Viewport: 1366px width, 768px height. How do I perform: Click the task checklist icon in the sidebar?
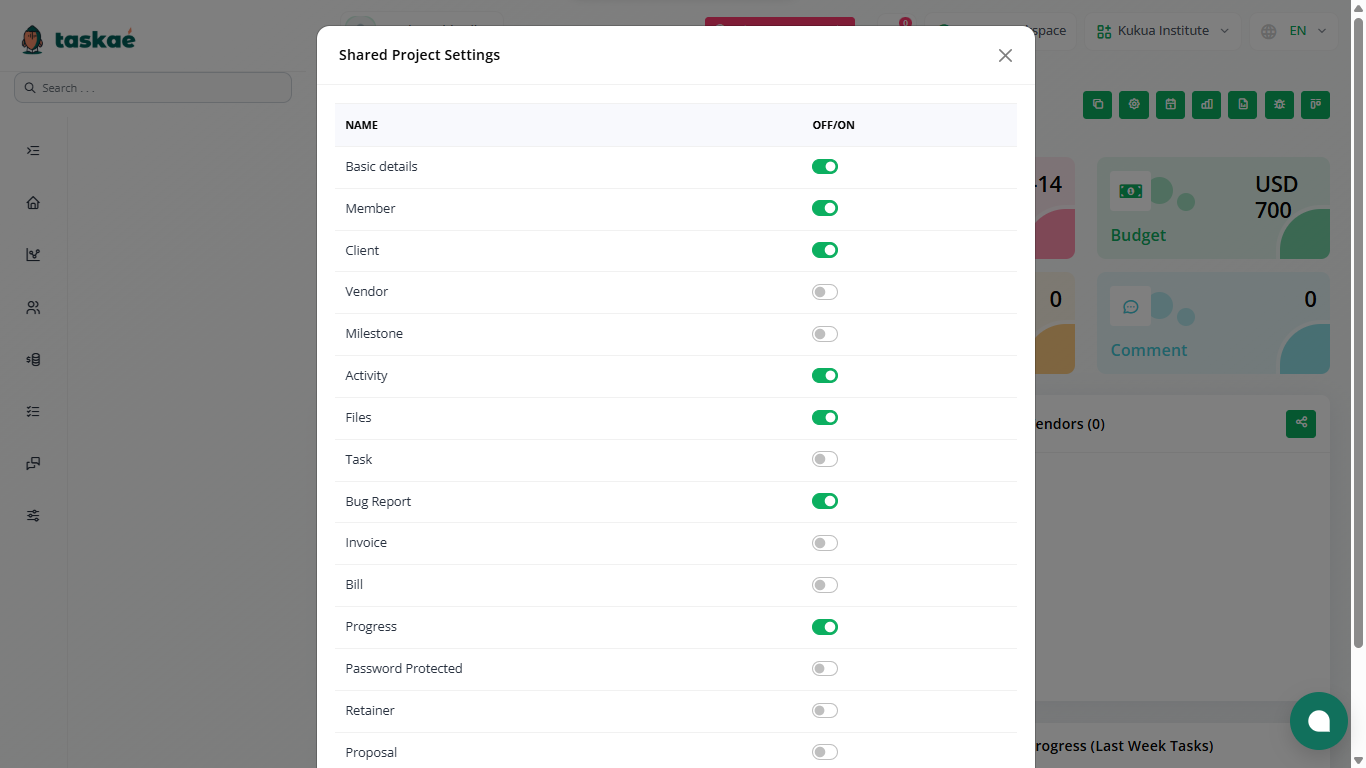[x=33, y=411]
